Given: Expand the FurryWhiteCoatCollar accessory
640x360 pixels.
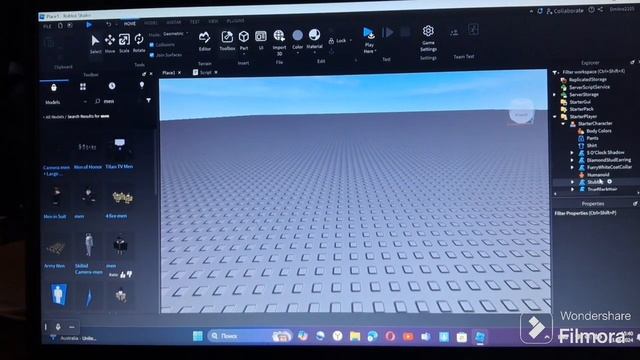Looking at the screenshot, I should point(572,167).
